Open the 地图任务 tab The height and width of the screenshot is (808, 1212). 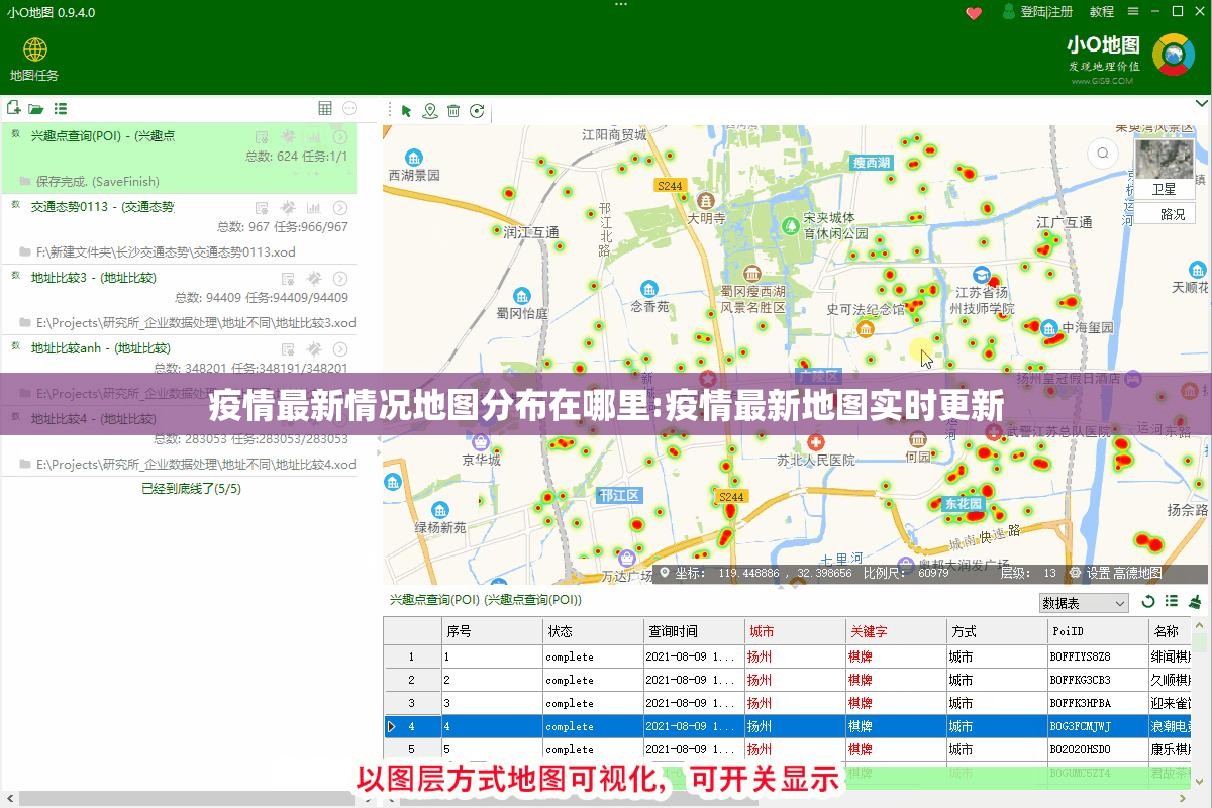click(35, 60)
